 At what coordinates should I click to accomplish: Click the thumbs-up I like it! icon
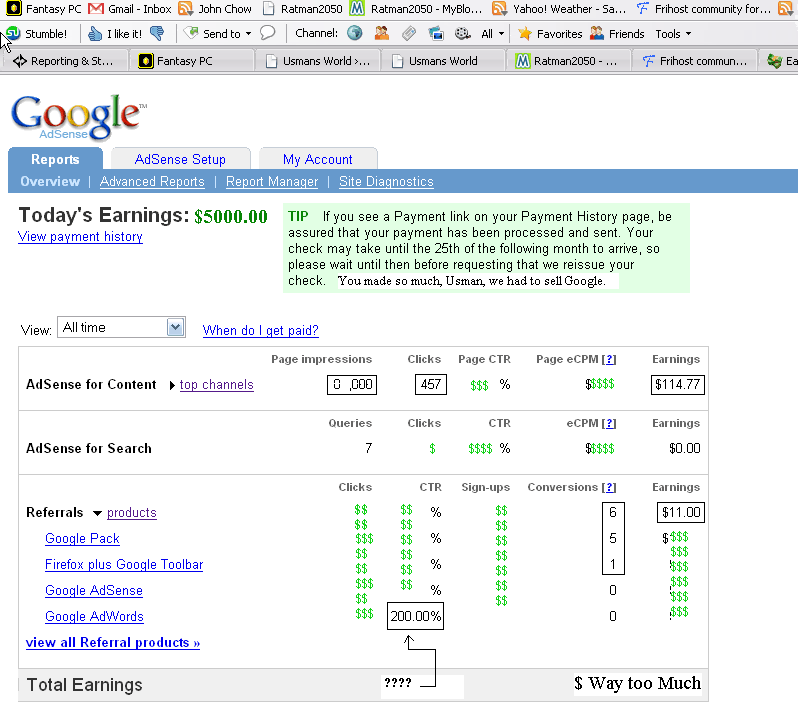[x=95, y=34]
